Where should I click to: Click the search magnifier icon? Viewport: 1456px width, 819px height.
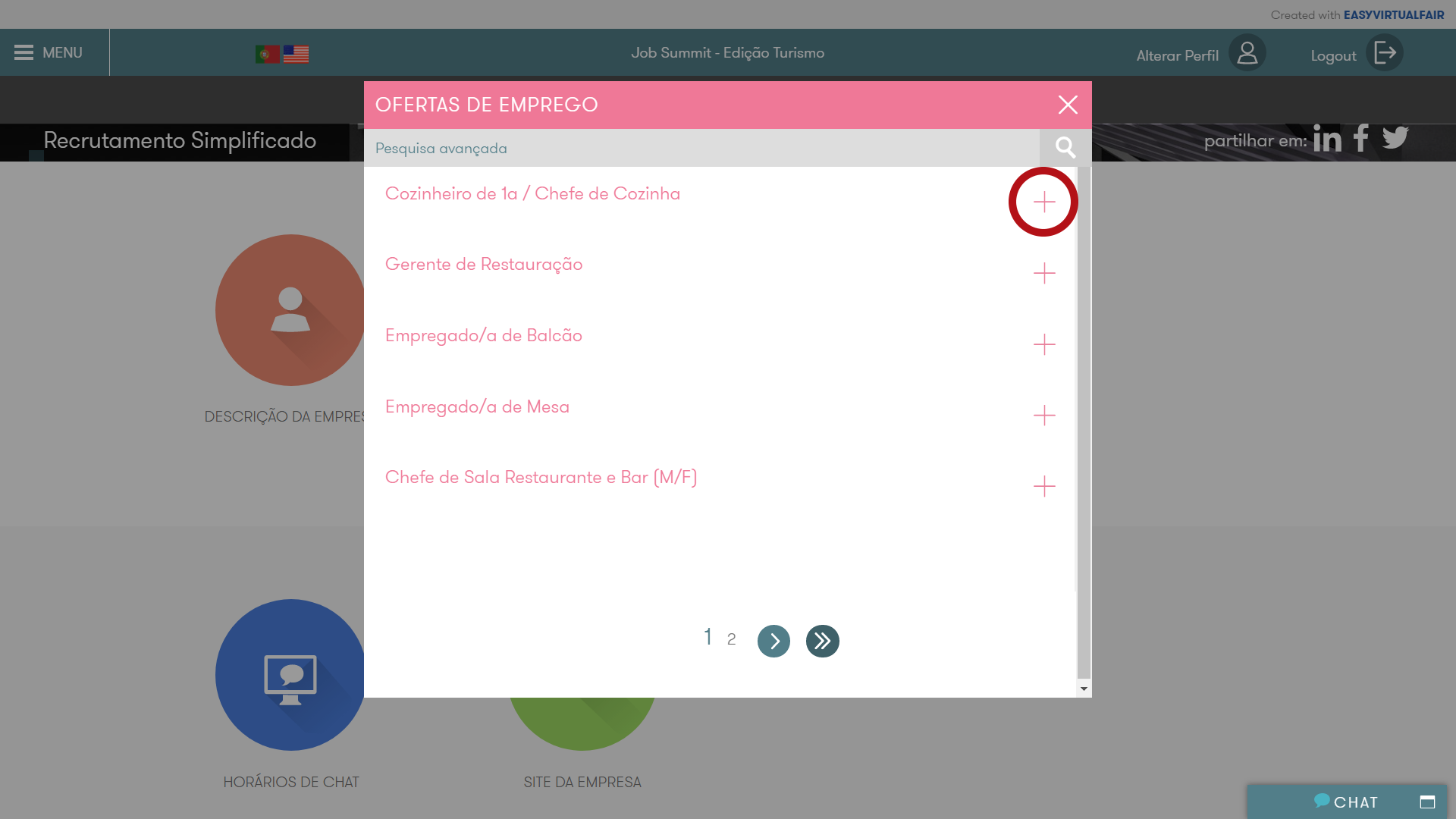(x=1065, y=147)
